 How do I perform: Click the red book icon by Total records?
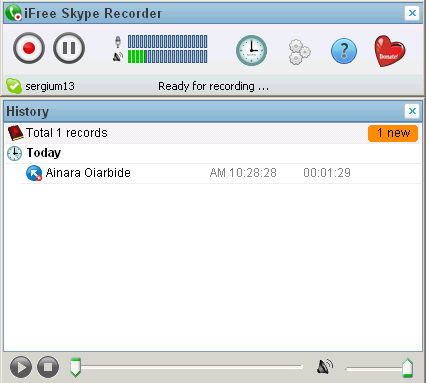point(15,133)
